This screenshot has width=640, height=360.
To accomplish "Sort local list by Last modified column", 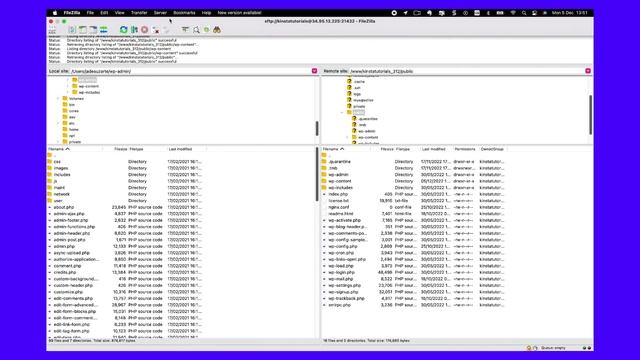I will point(180,149).
